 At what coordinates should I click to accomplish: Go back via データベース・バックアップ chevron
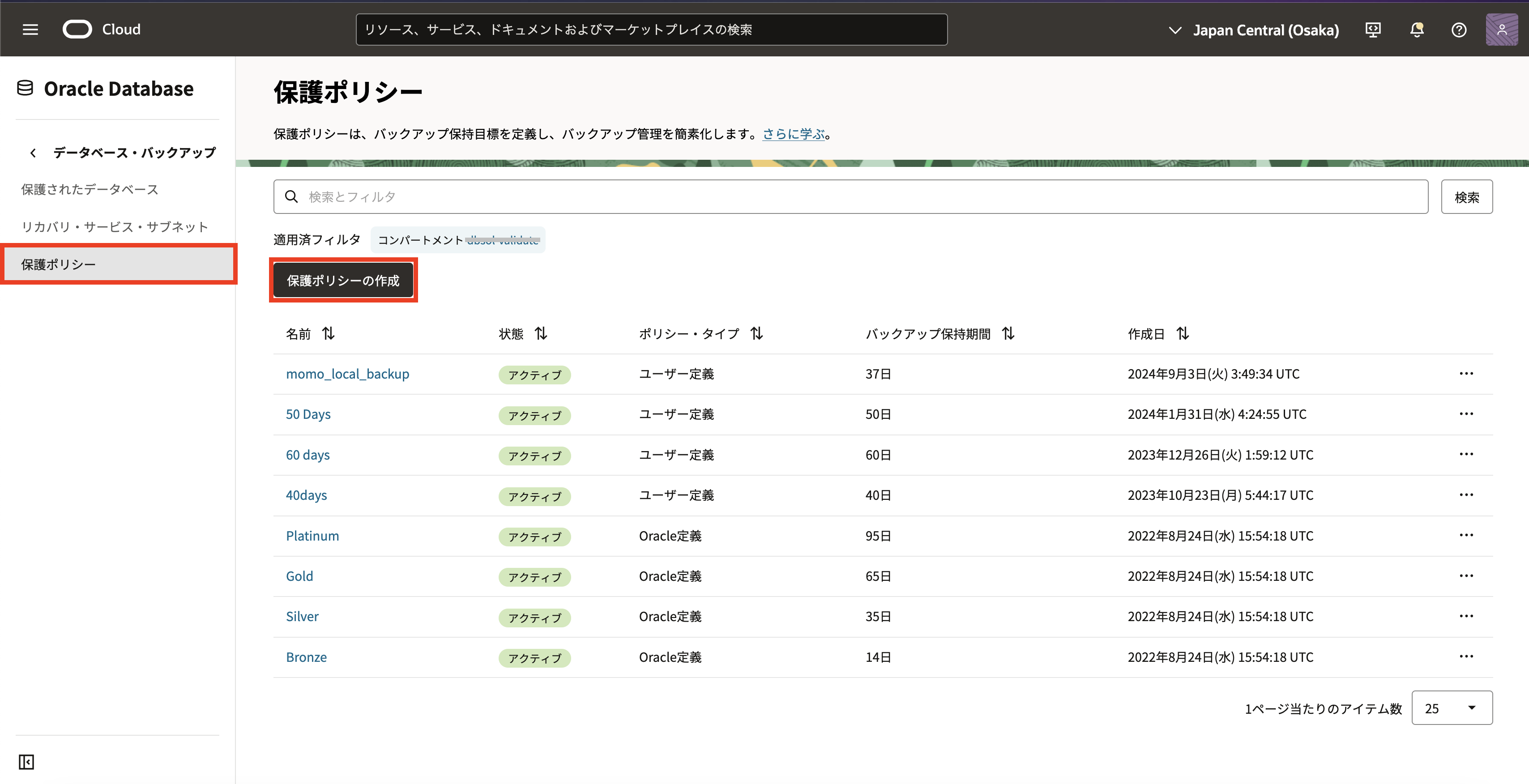pos(33,153)
